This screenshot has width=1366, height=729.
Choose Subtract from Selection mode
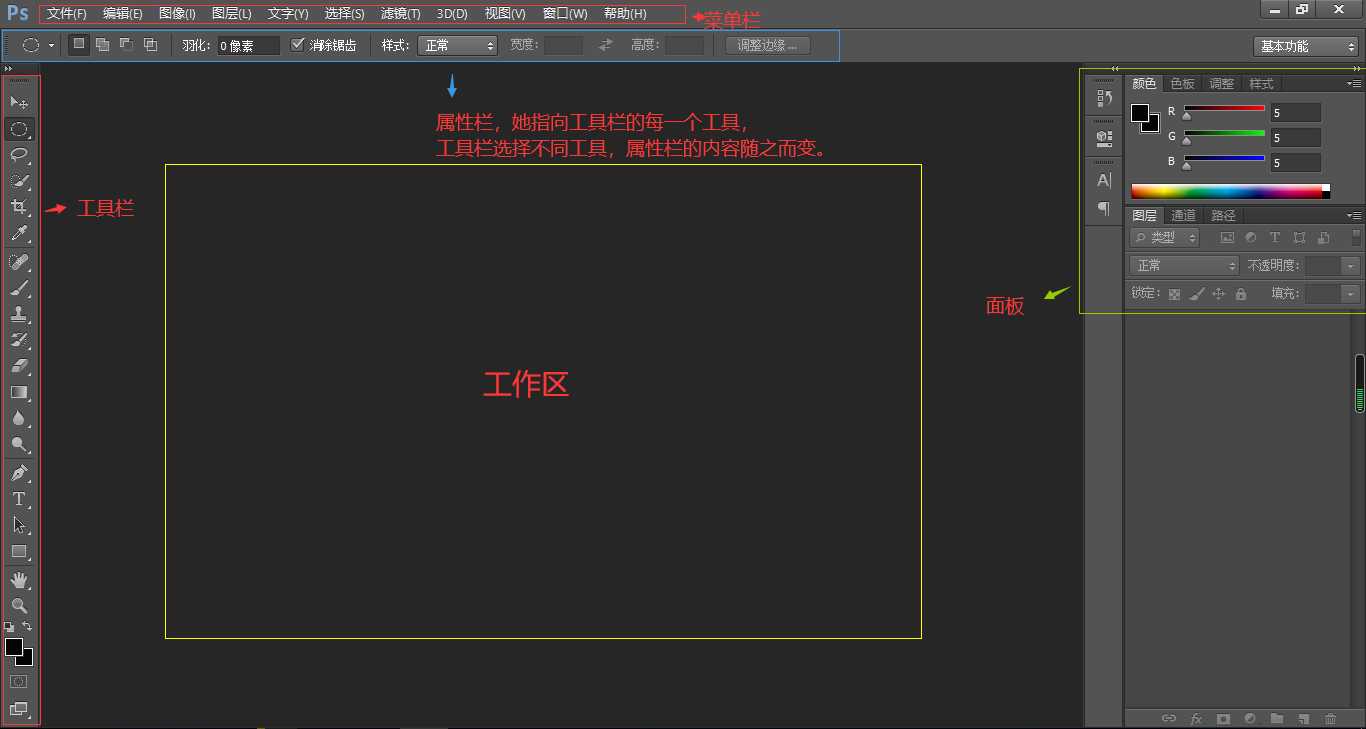(x=126, y=44)
